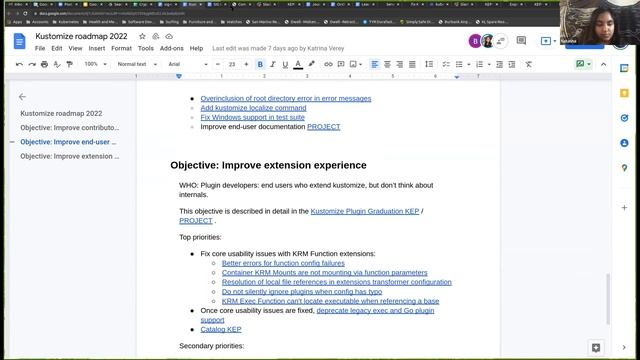Click the Numbered list icon

[480, 64]
